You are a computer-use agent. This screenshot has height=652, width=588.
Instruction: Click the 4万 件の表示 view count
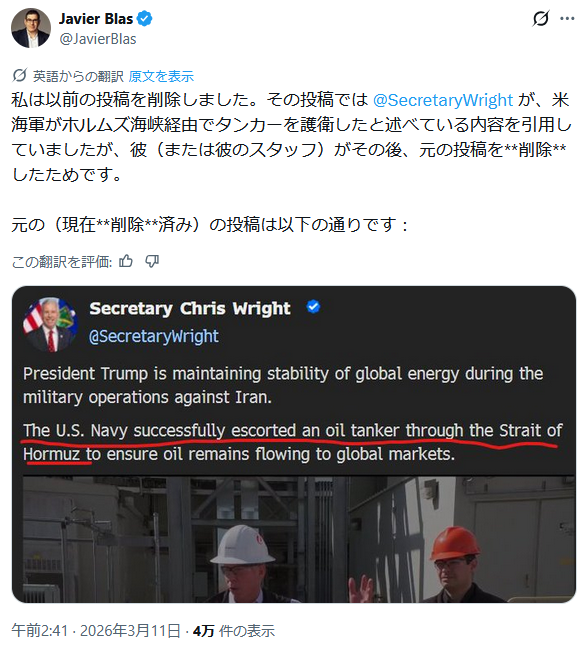[x=234, y=631]
